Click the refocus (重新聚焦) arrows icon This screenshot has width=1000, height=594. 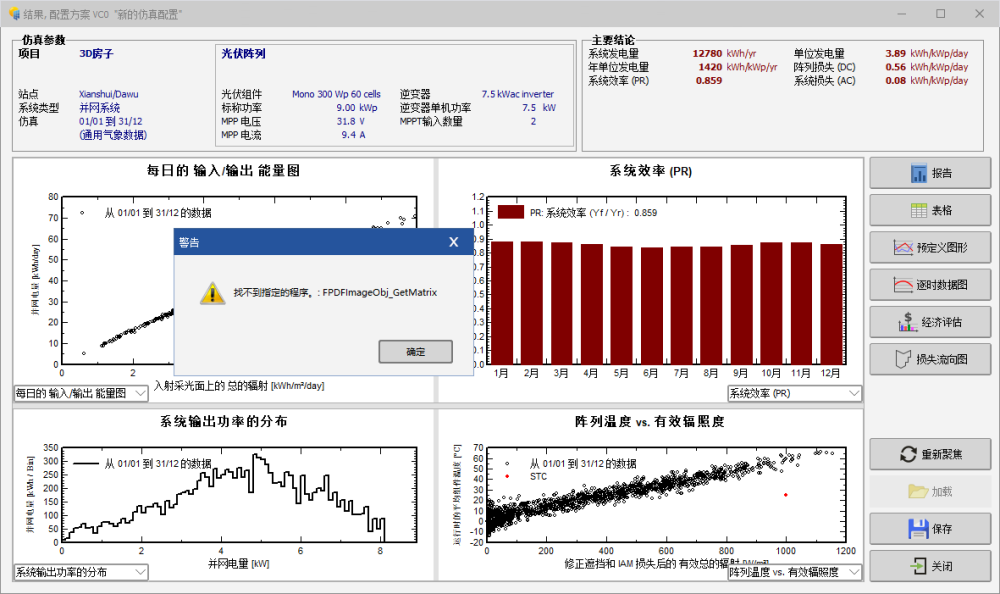pyautogui.click(x=908, y=454)
